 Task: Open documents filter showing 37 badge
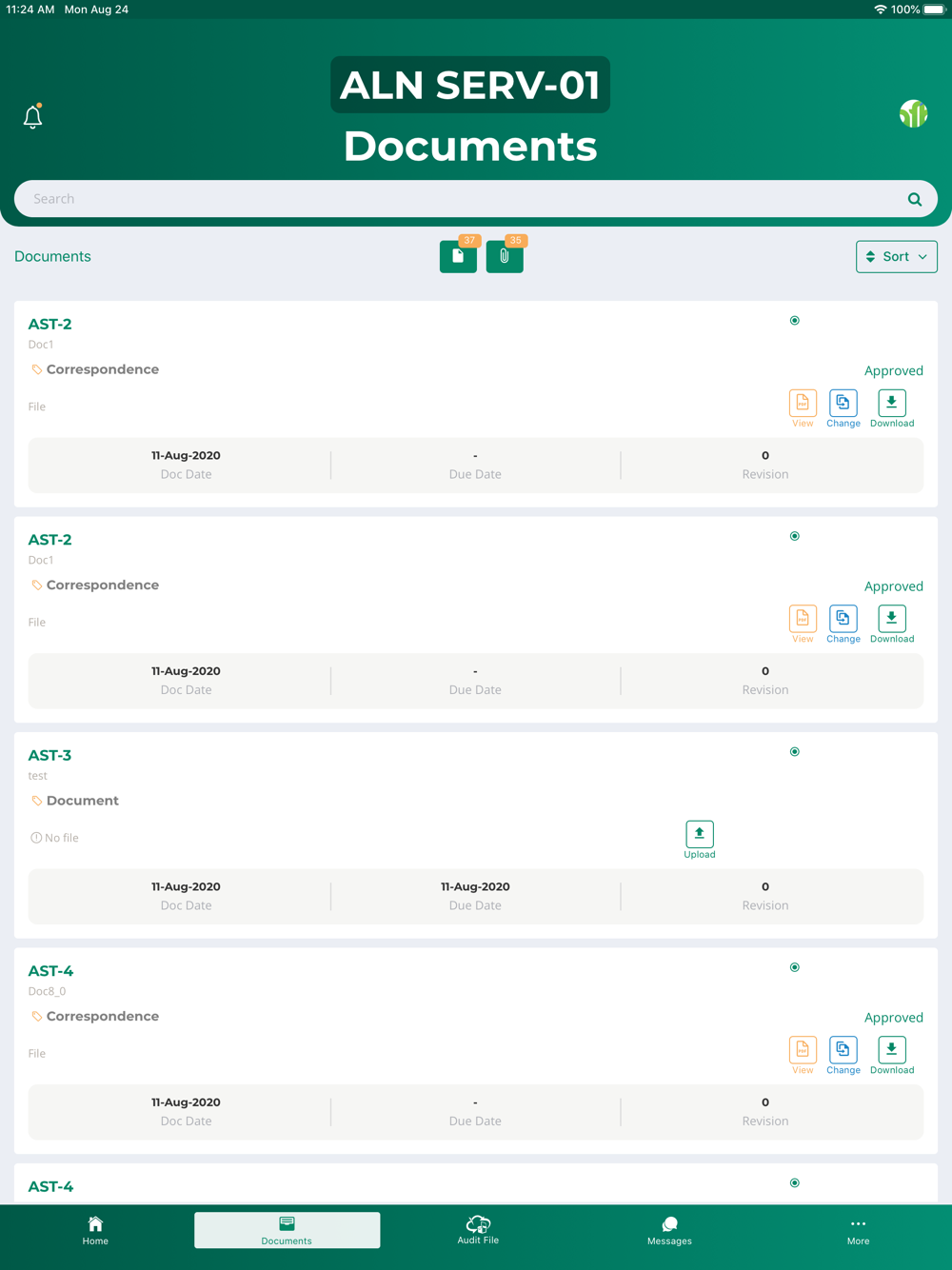point(458,256)
